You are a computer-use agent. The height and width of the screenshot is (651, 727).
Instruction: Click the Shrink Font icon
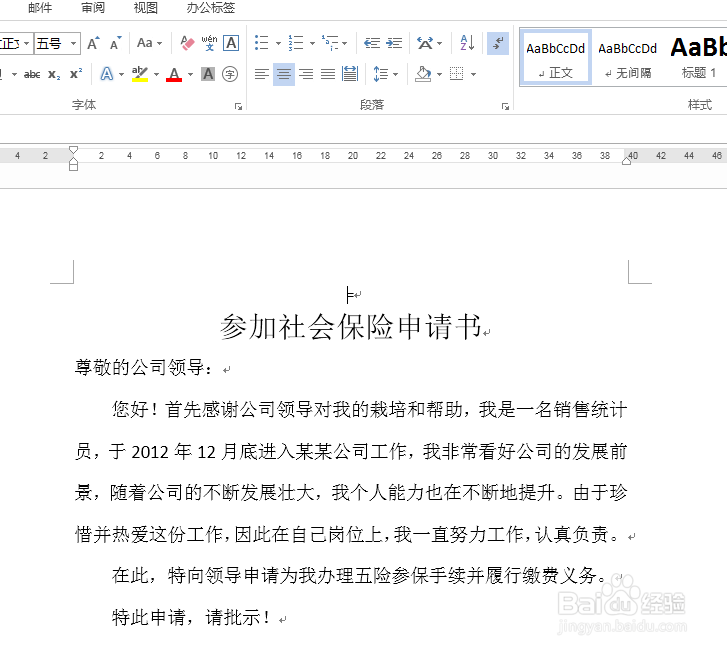point(115,44)
